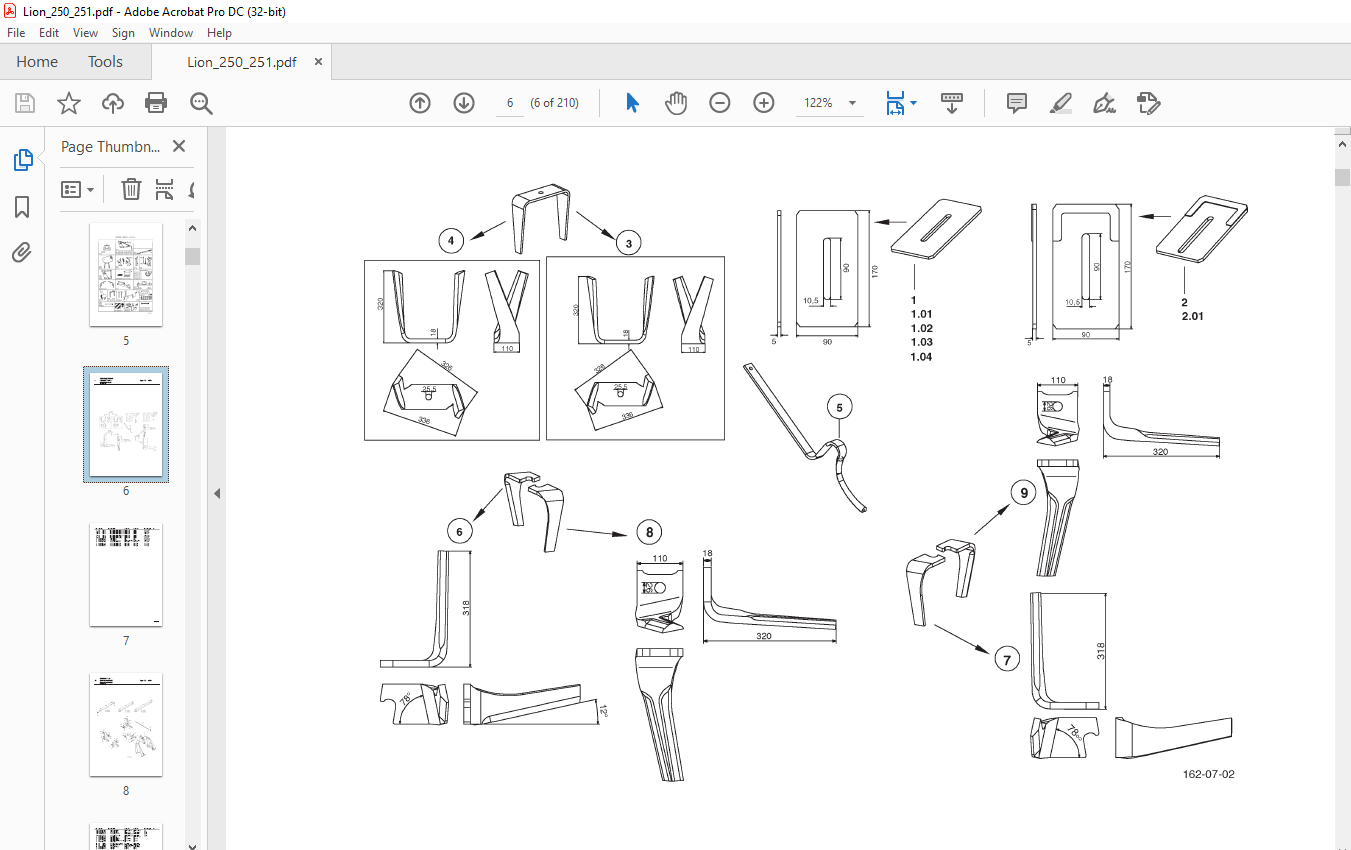Select the arrow selection tool

(x=632, y=103)
